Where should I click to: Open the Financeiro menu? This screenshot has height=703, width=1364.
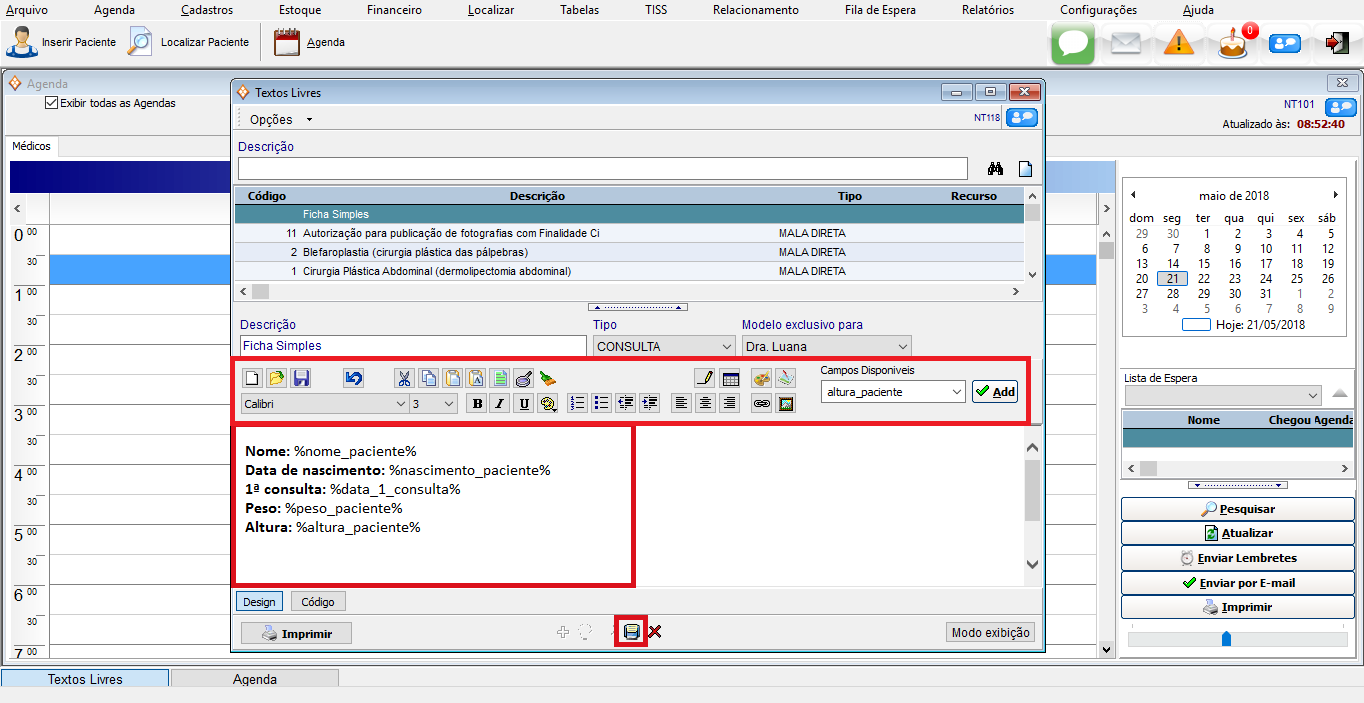(392, 10)
